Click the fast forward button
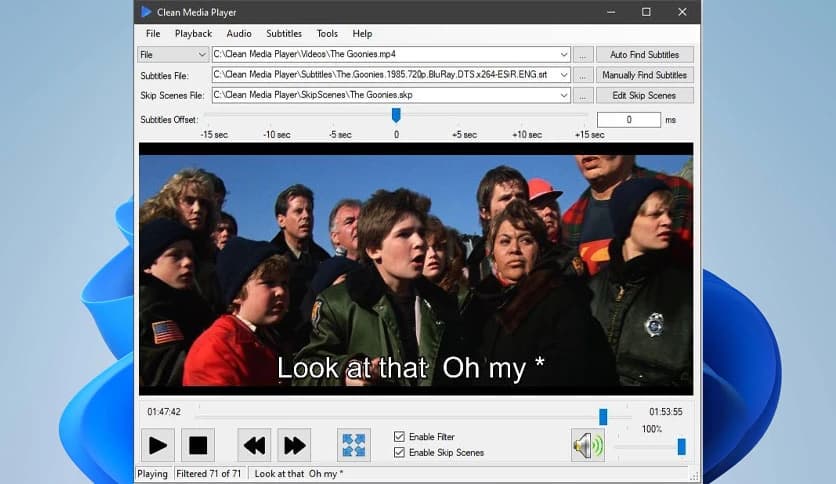 click(294, 445)
